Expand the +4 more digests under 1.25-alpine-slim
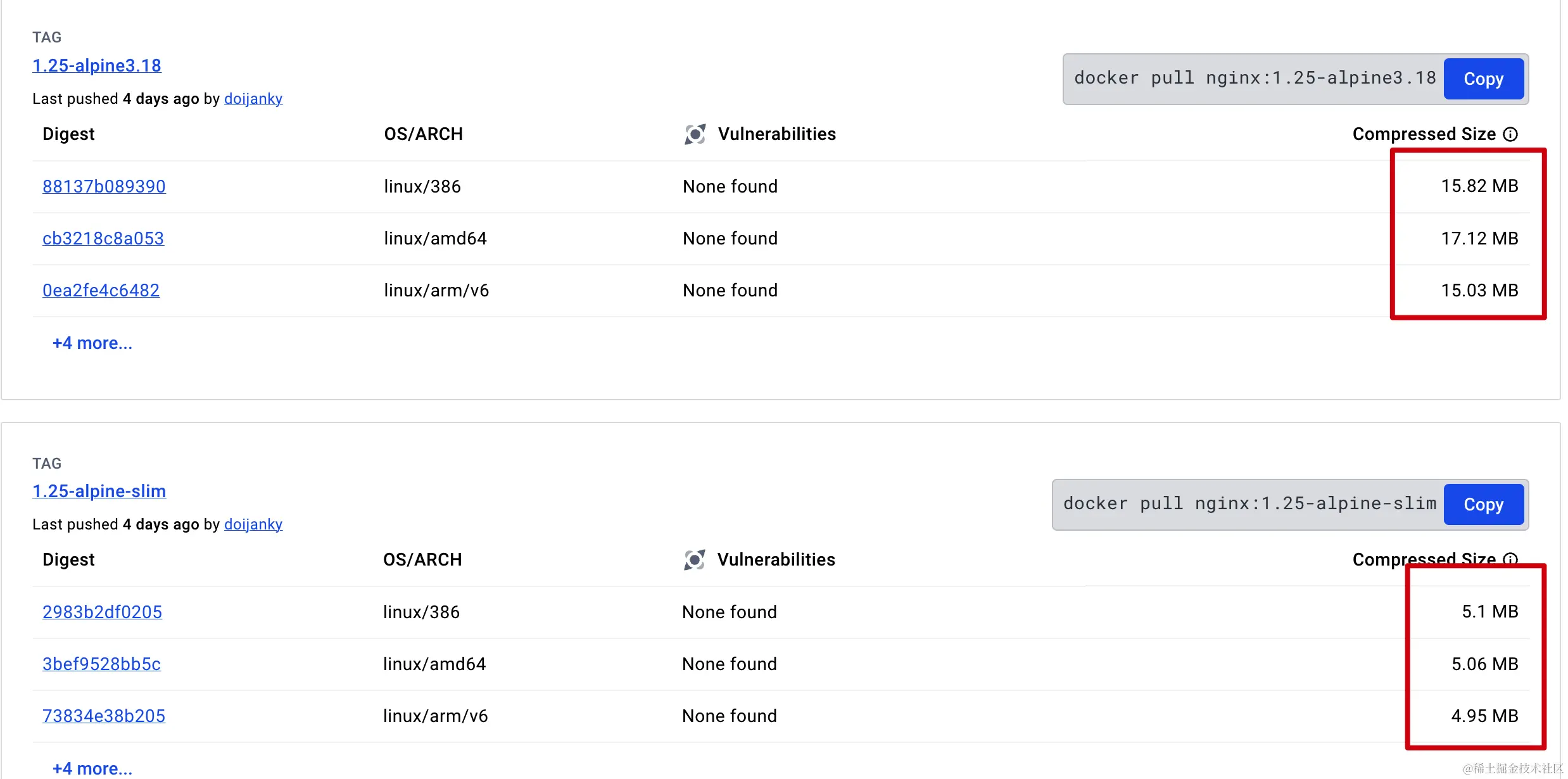The height and width of the screenshot is (779, 1568). click(x=92, y=768)
